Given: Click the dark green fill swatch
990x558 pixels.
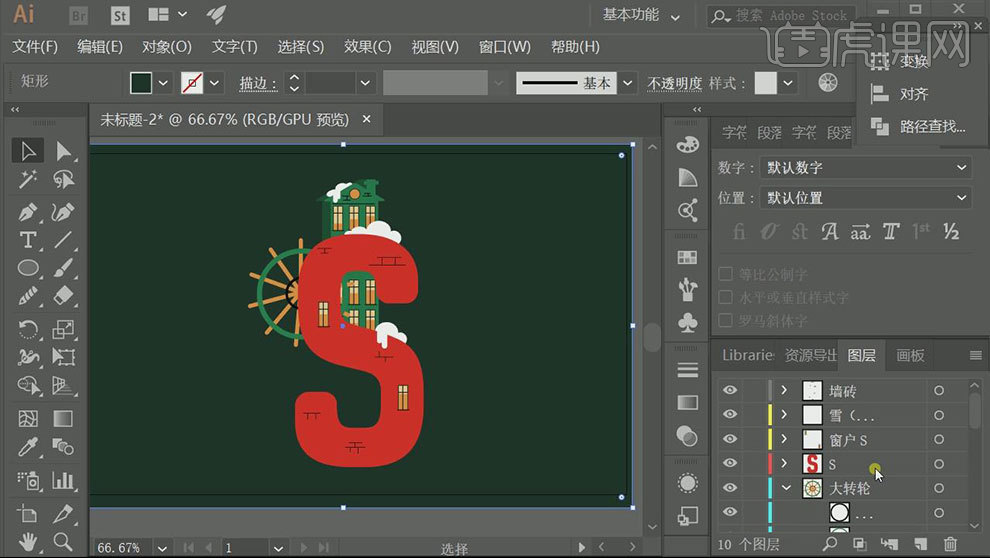Looking at the screenshot, I should pyautogui.click(x=141, y=83).
